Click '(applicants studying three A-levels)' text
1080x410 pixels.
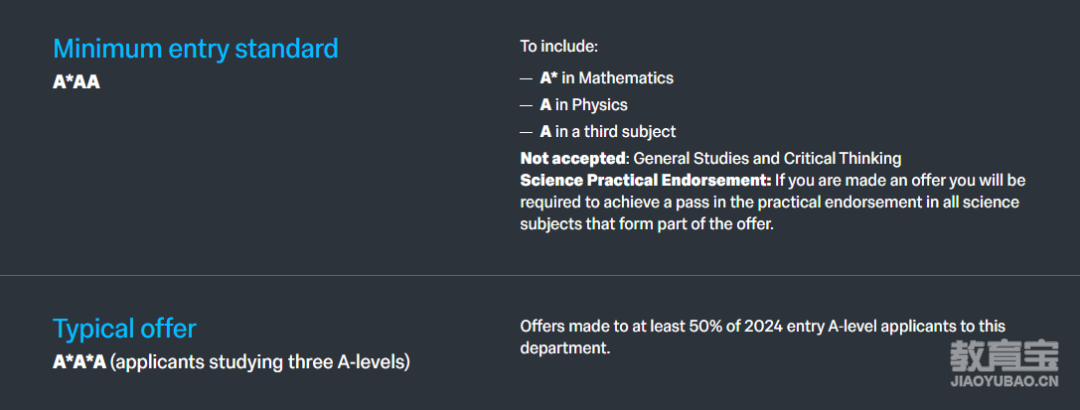[x=260, y=362]
